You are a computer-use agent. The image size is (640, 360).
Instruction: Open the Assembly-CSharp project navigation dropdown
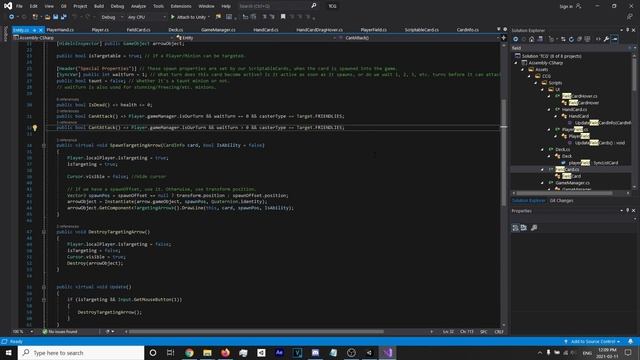point(93,38)
